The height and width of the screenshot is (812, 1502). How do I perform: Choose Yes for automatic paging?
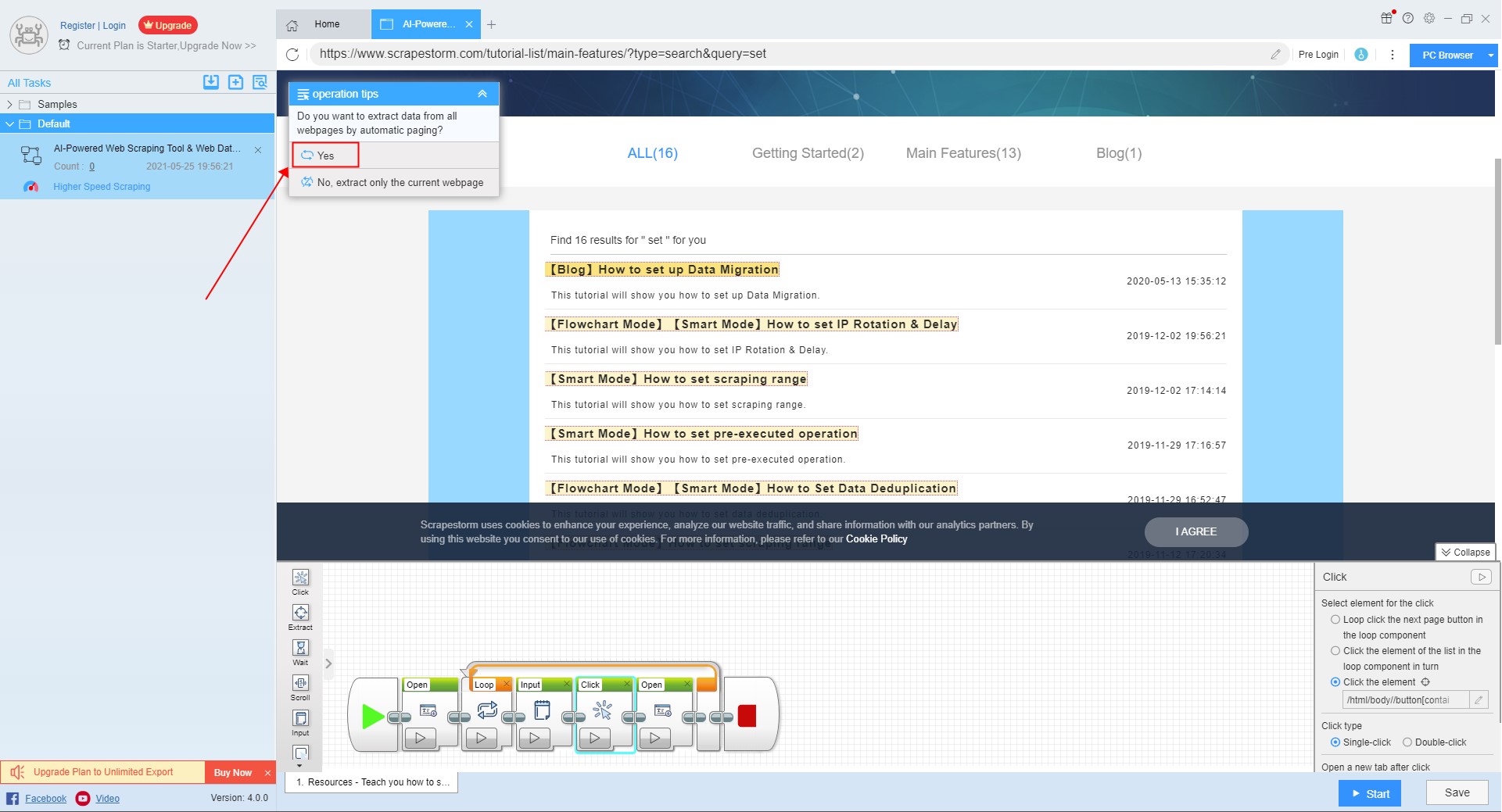pyautogui.click(x=325, y=156)
